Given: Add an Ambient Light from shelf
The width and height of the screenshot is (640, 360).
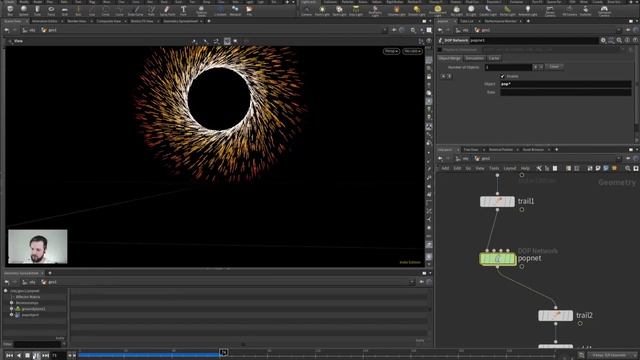Looking at the screenshot, I should coord(527,10).
